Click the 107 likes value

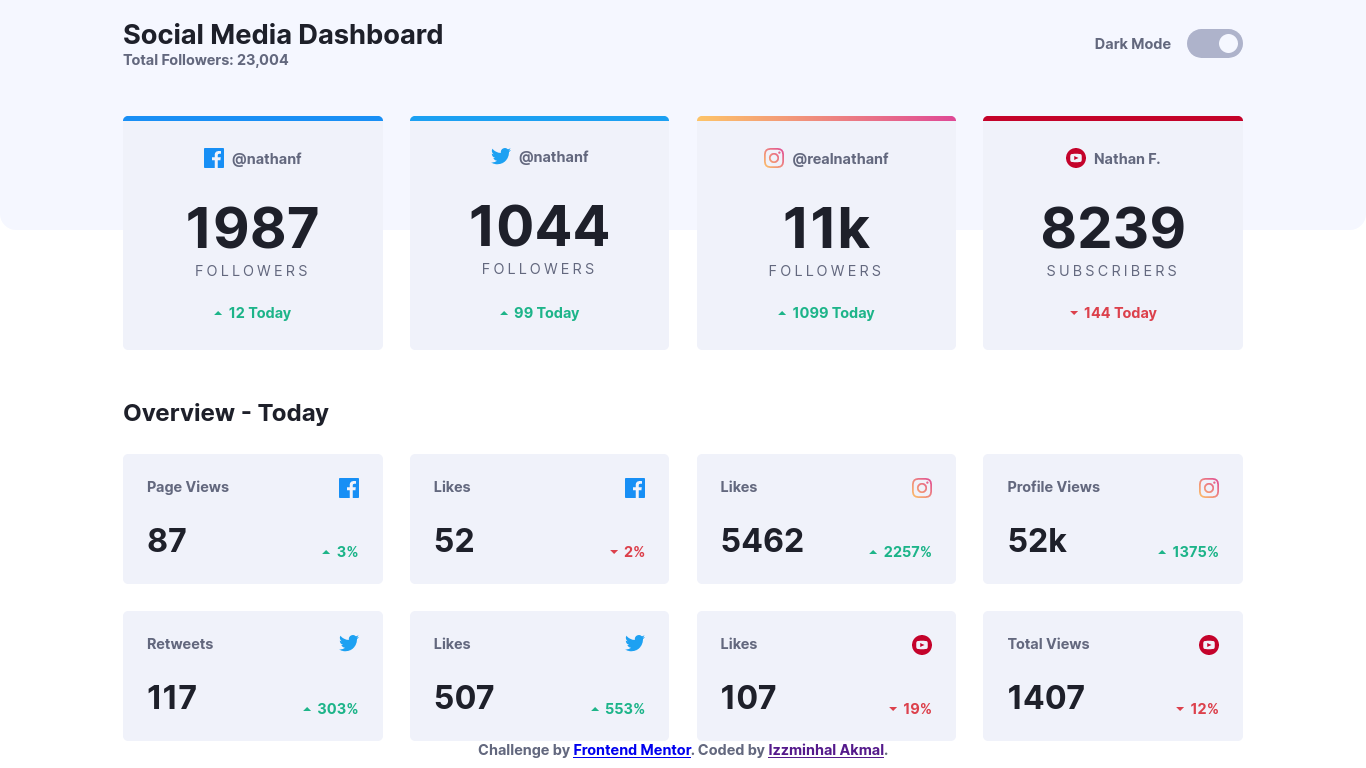coord(748,698)
